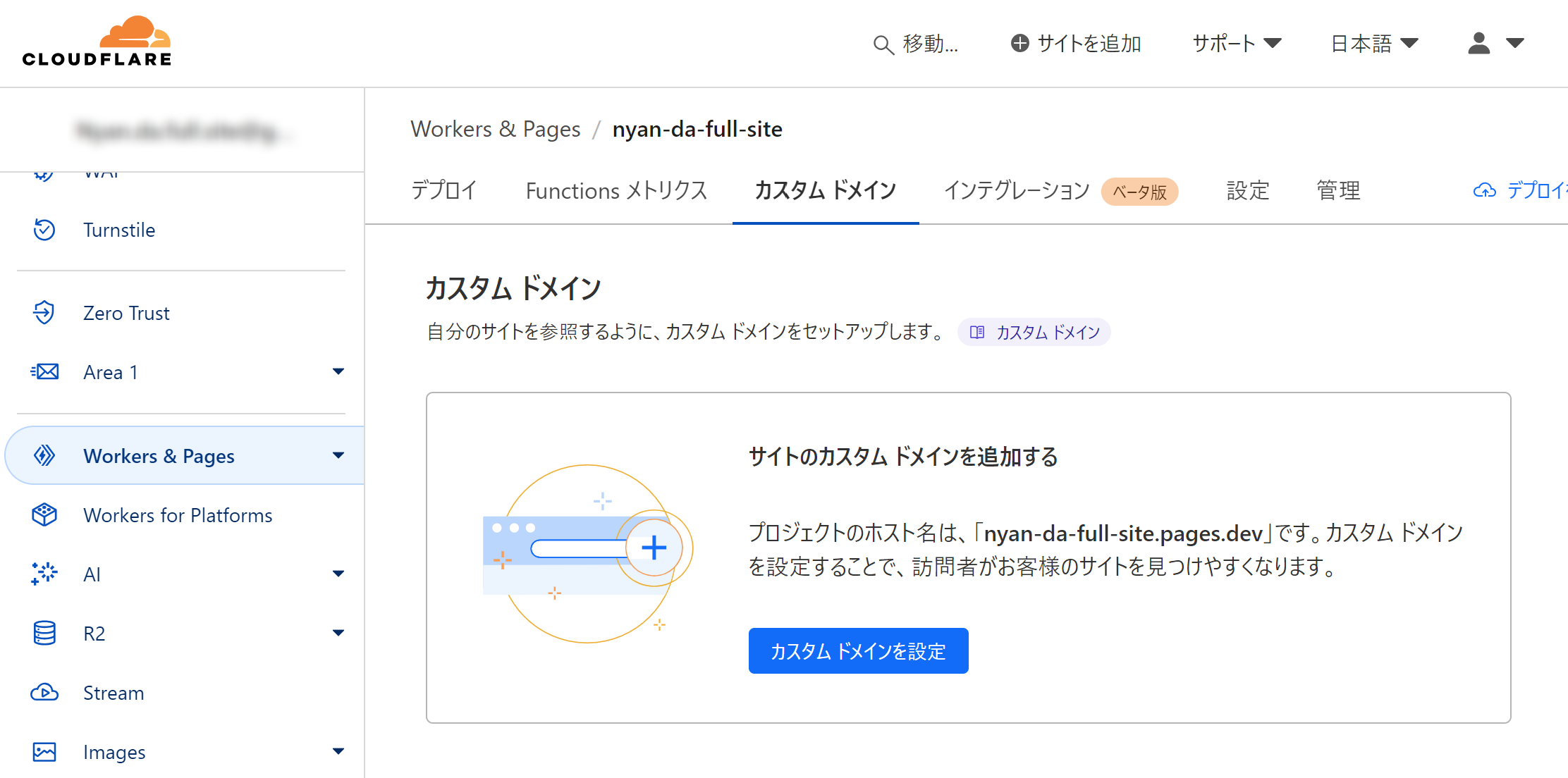Image resolution: width=1568 pixels, height=778 pixels.
Task: Click the Turnstile icon
Action: point(43,230)
